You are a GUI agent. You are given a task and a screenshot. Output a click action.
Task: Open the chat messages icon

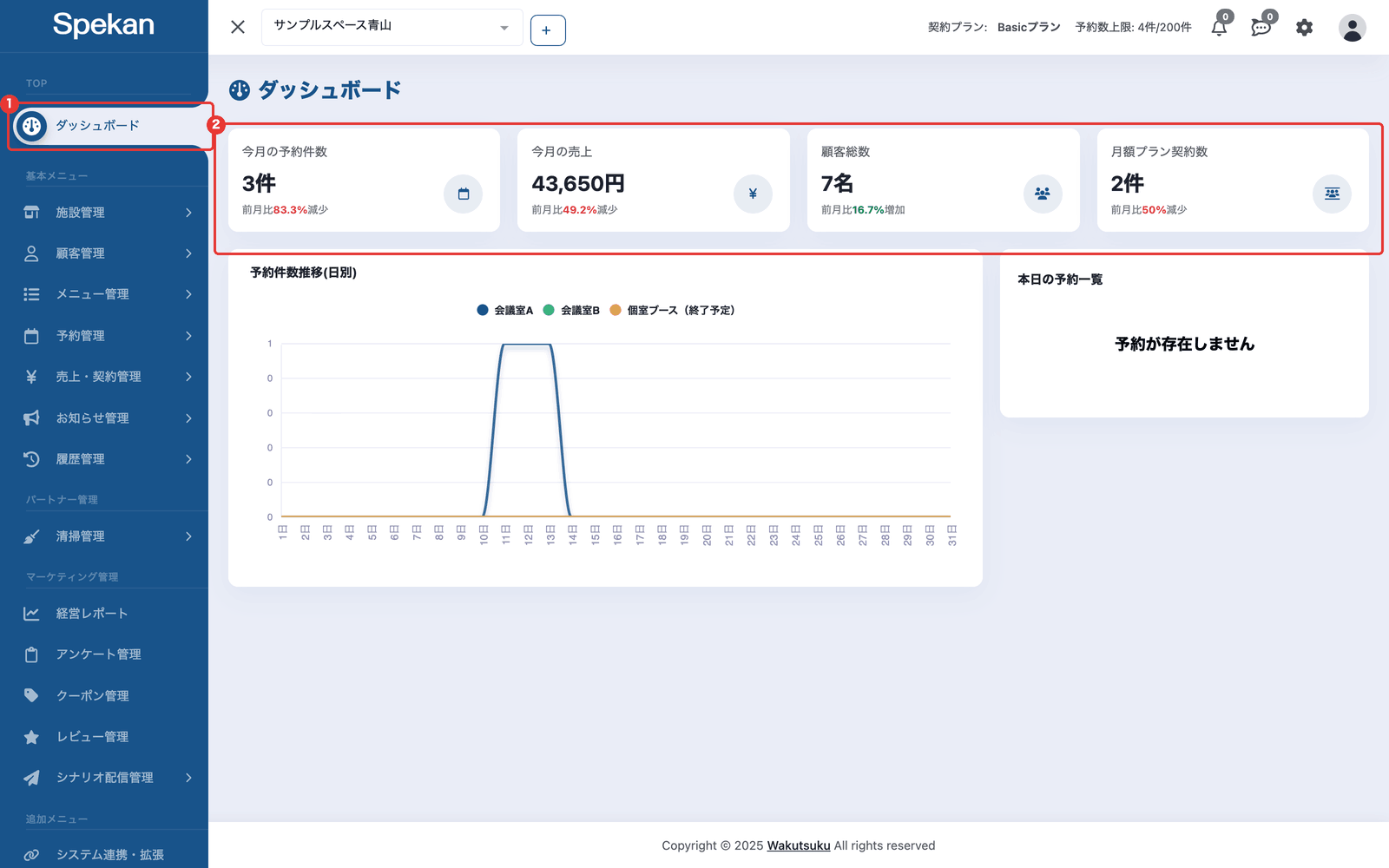pos(1261,28)
